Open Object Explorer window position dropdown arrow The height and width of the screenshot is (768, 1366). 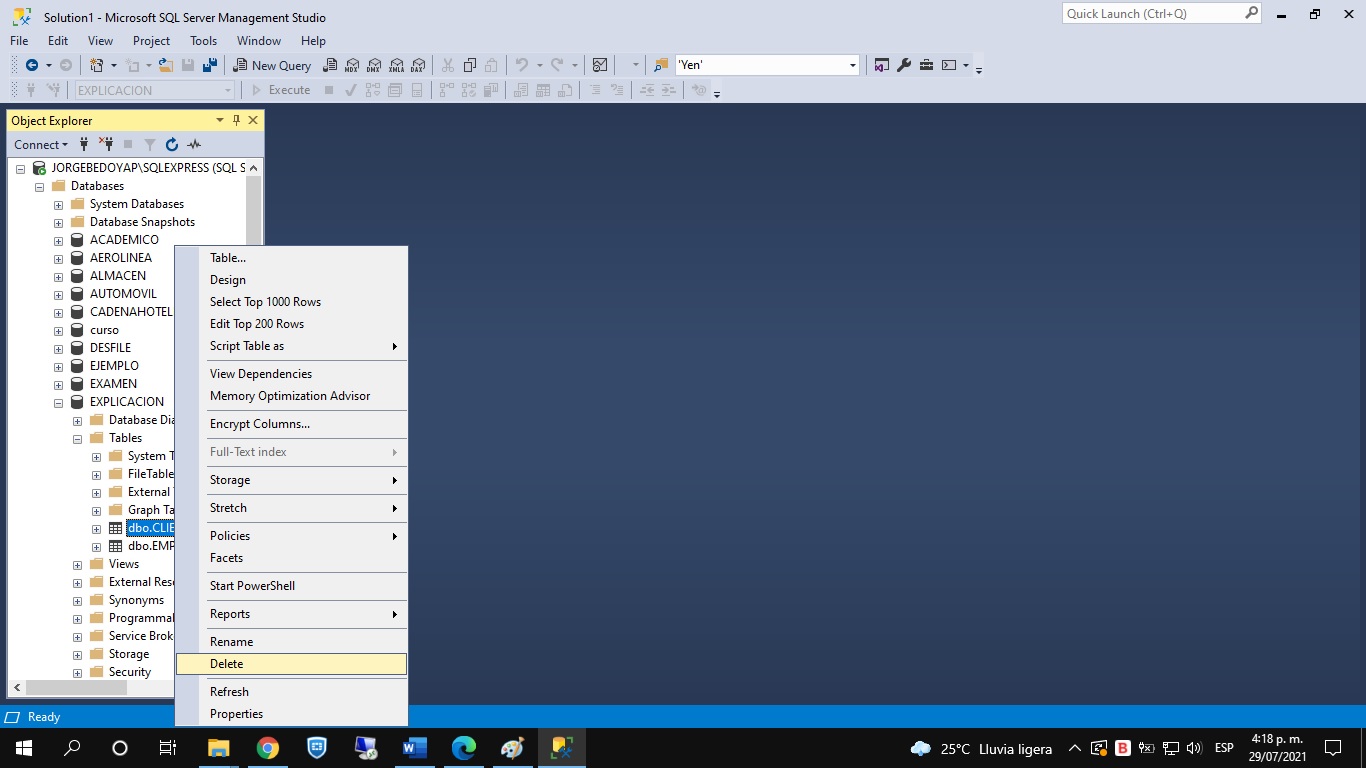coord(220,120)
